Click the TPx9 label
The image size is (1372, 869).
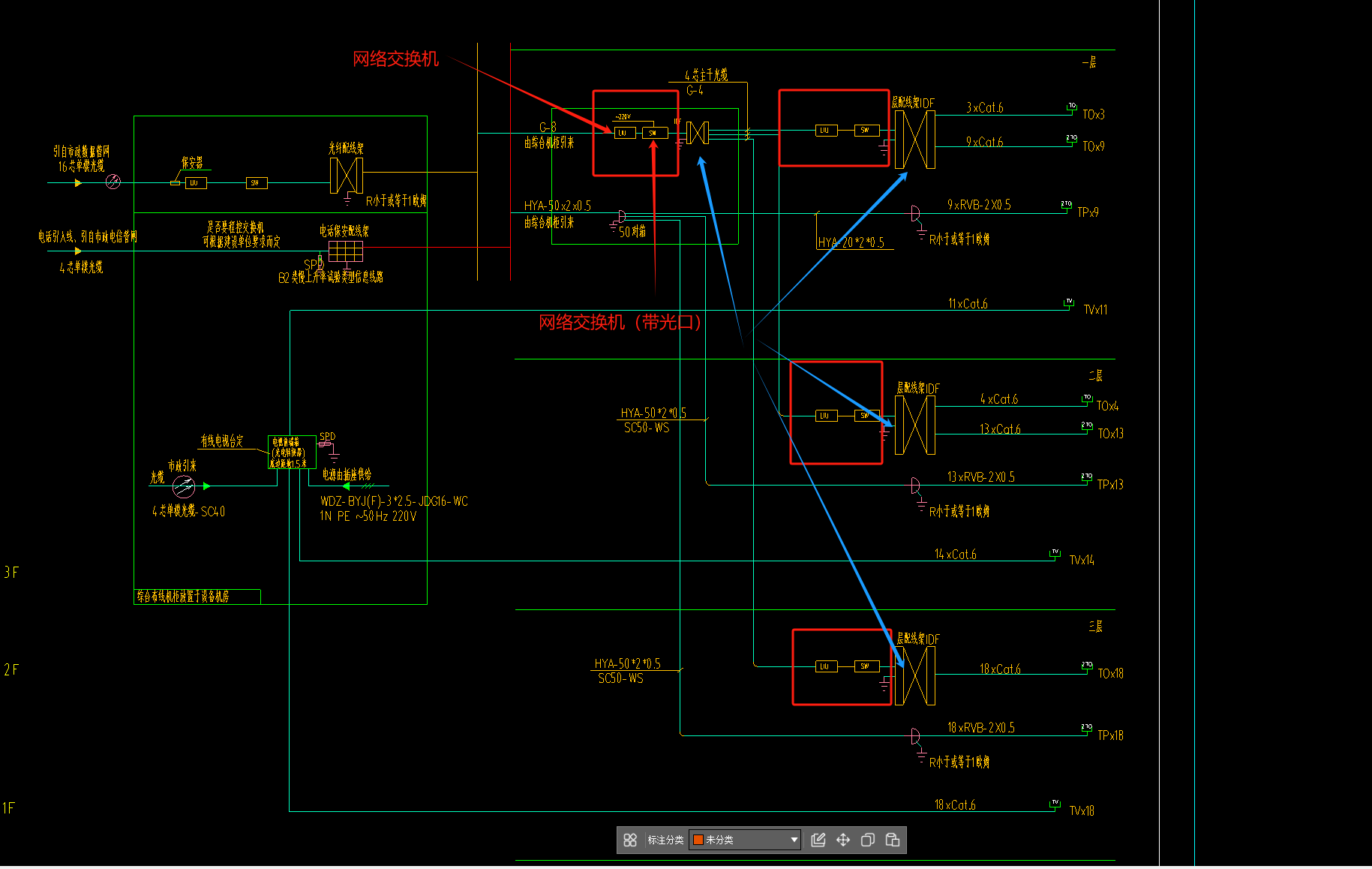point(1088,212)
